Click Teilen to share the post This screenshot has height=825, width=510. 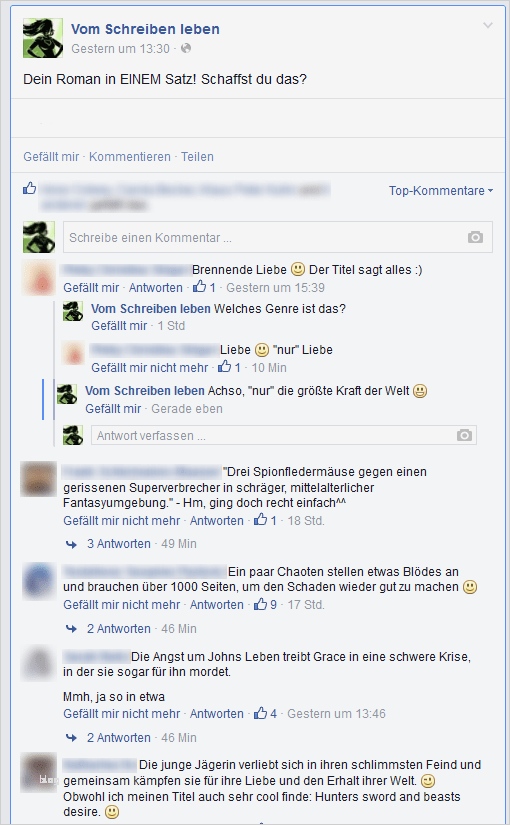click(x=197, y=157)
